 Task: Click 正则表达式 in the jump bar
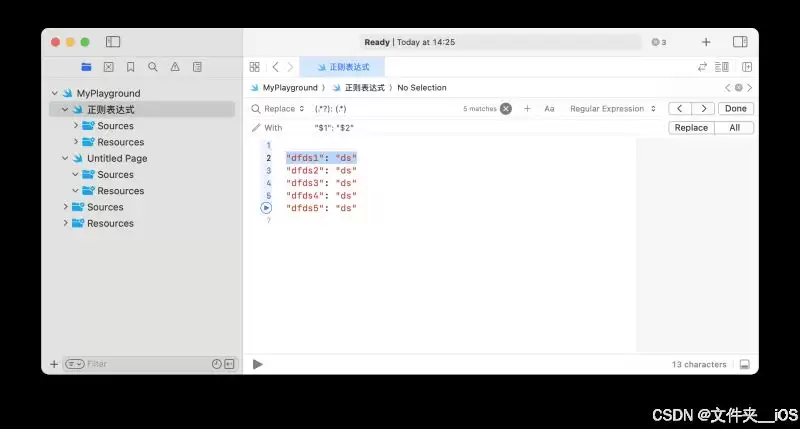[x=364, y=88]
